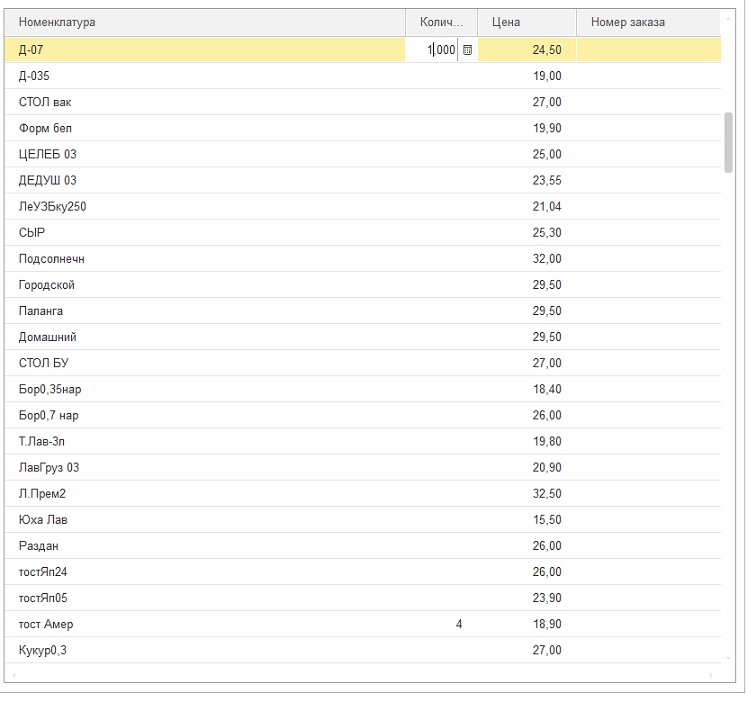Click the Колич... column header
756x702 pixels.
click(441, 22)
